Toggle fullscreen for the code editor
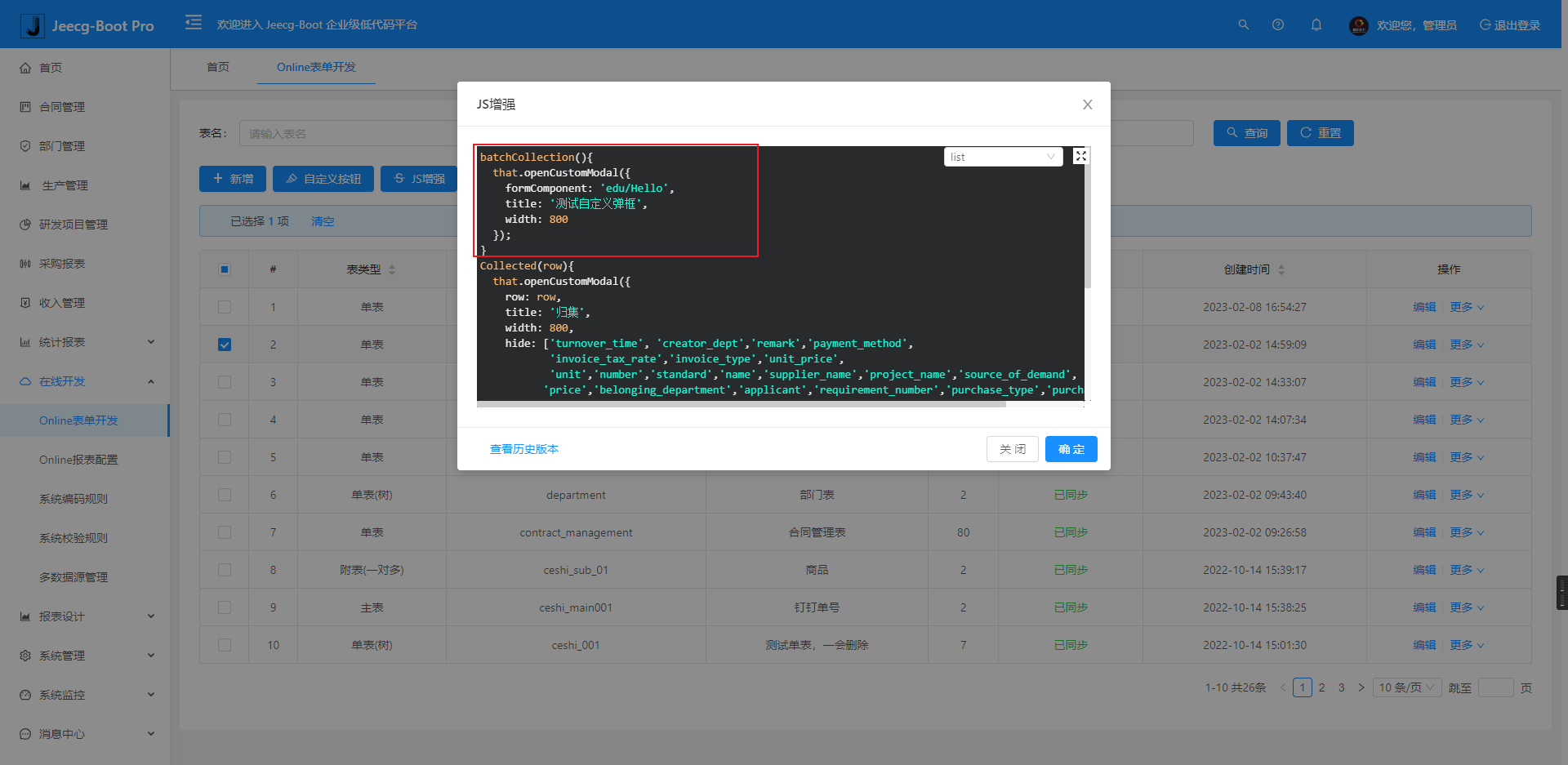The height and width of the screenshot is (765, 1568). 1080,156
